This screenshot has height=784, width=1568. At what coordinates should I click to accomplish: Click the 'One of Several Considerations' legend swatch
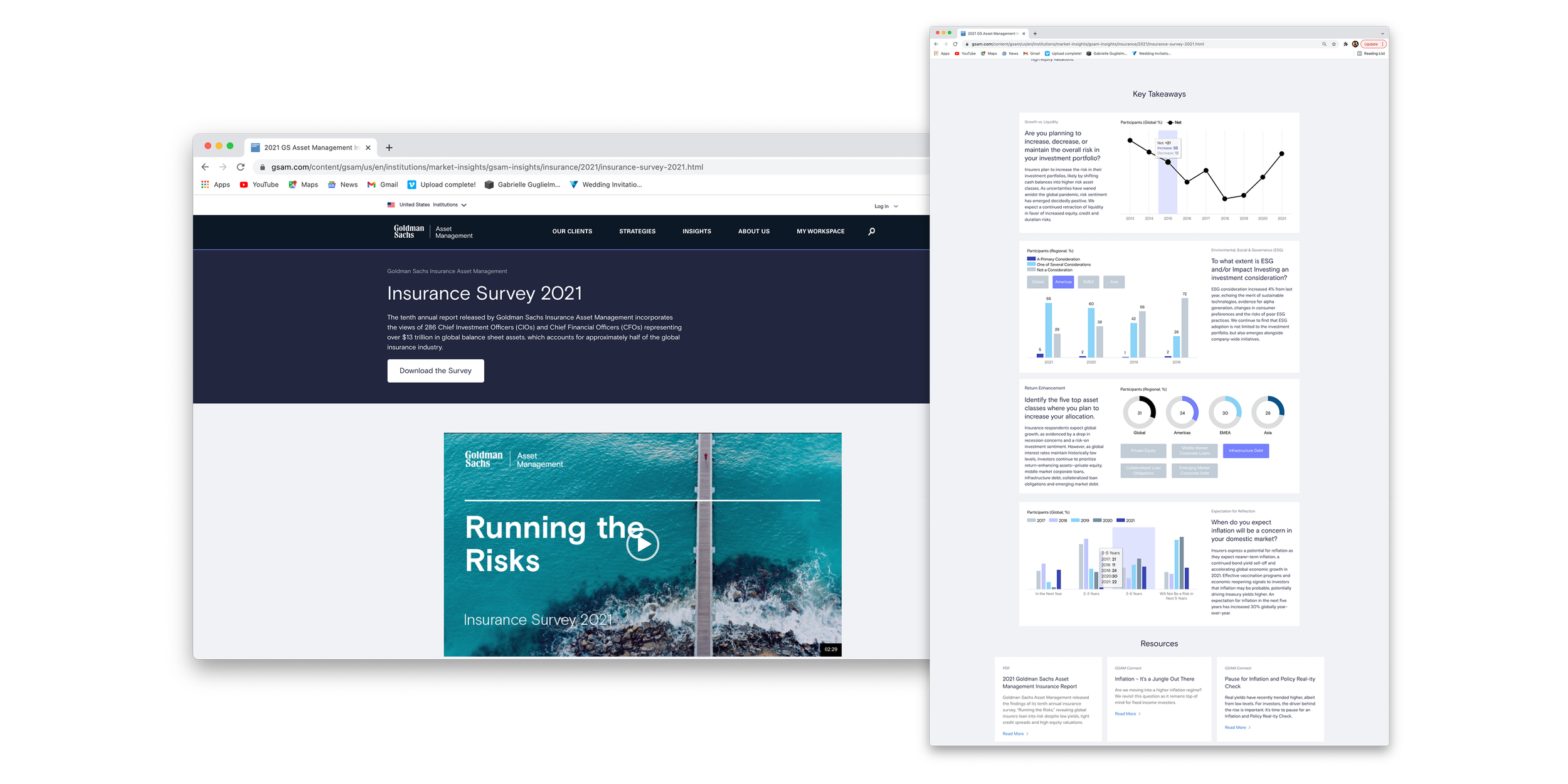[1031, 264]
